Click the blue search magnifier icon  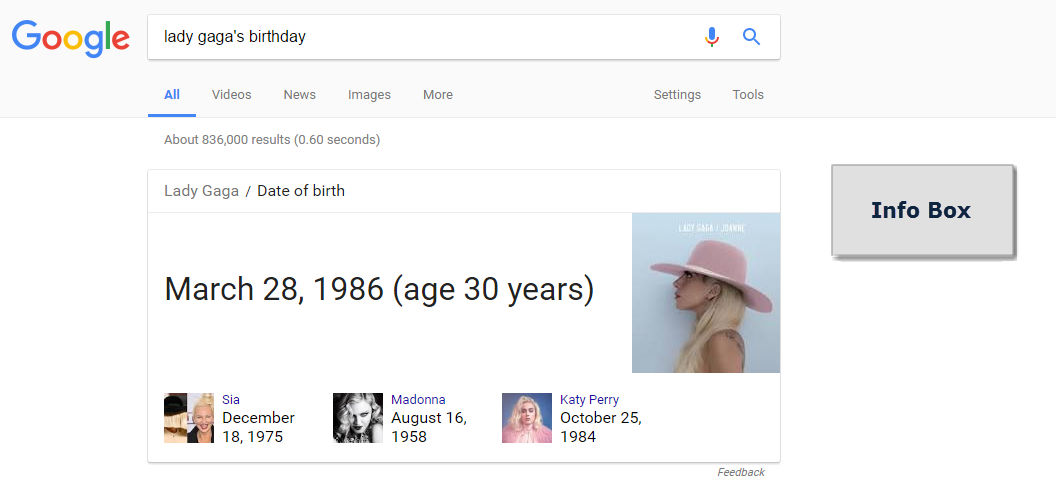coord(752,37)
